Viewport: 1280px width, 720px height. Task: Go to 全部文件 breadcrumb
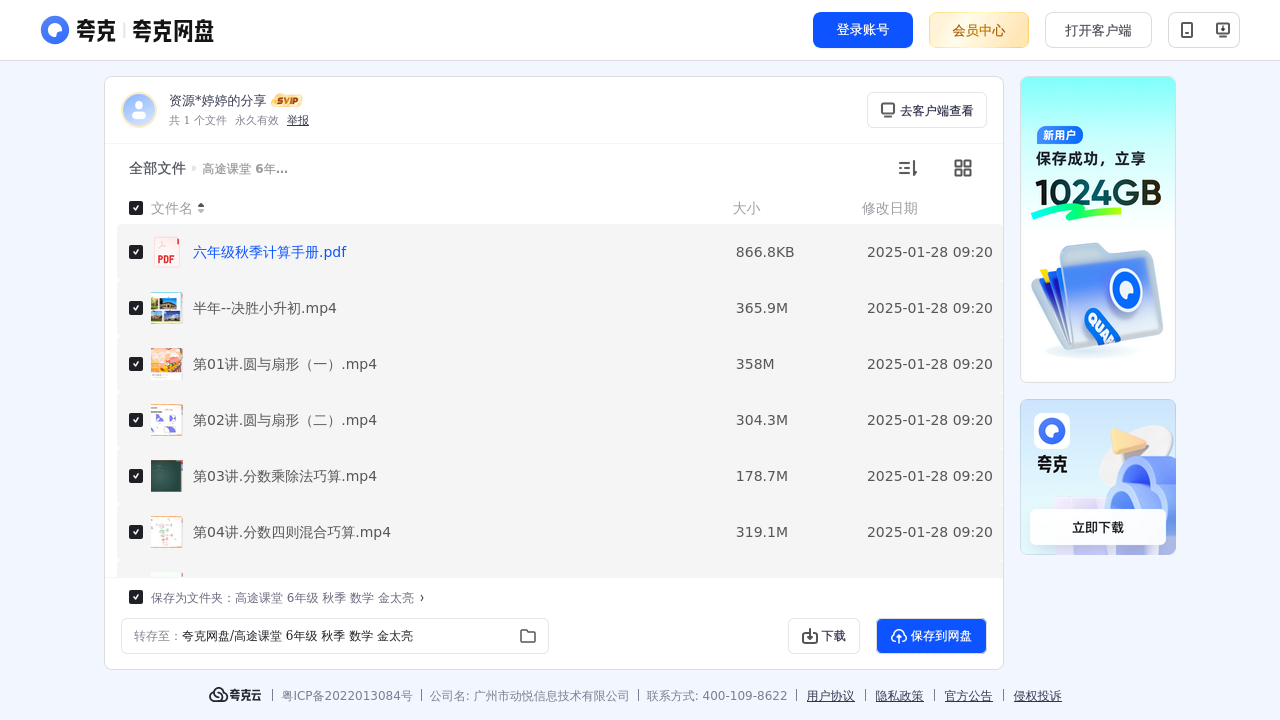[157, 168]
